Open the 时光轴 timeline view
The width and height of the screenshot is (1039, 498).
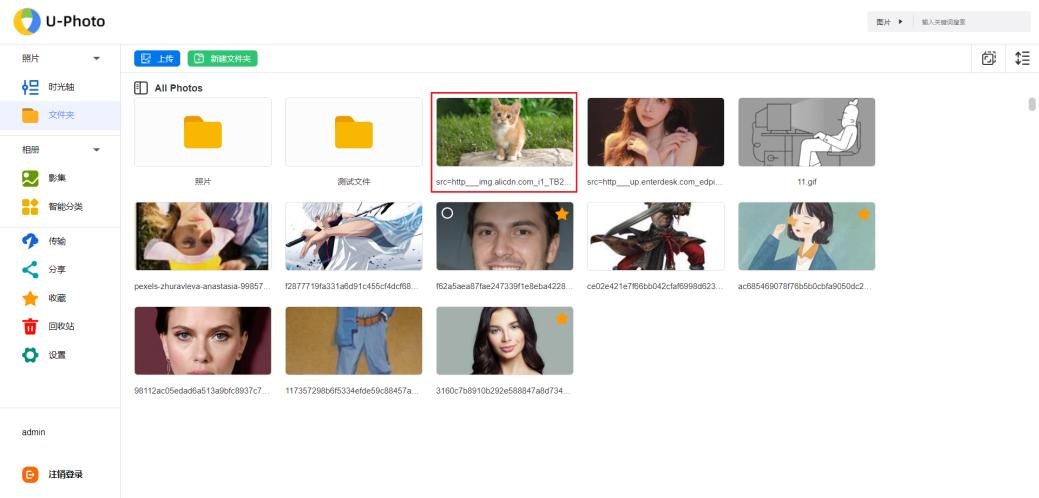click(60, 87)
